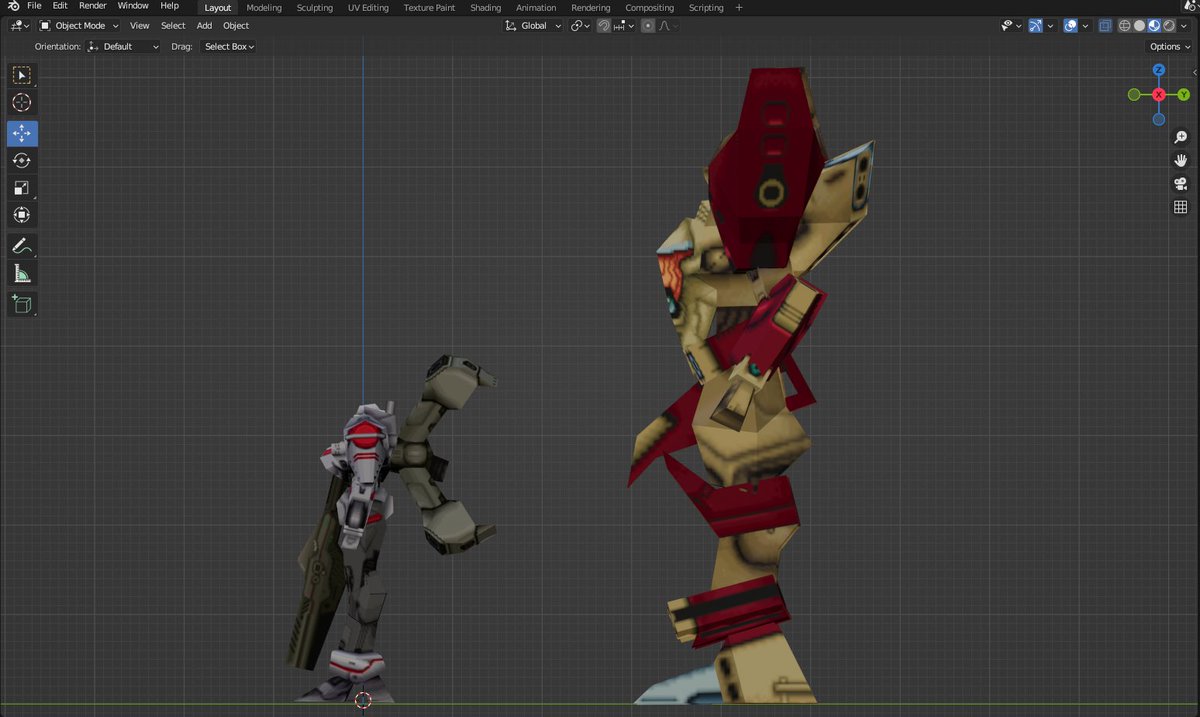Toggle X-ray mode
Screen dimensions: 1200x717
point(1105,26)
